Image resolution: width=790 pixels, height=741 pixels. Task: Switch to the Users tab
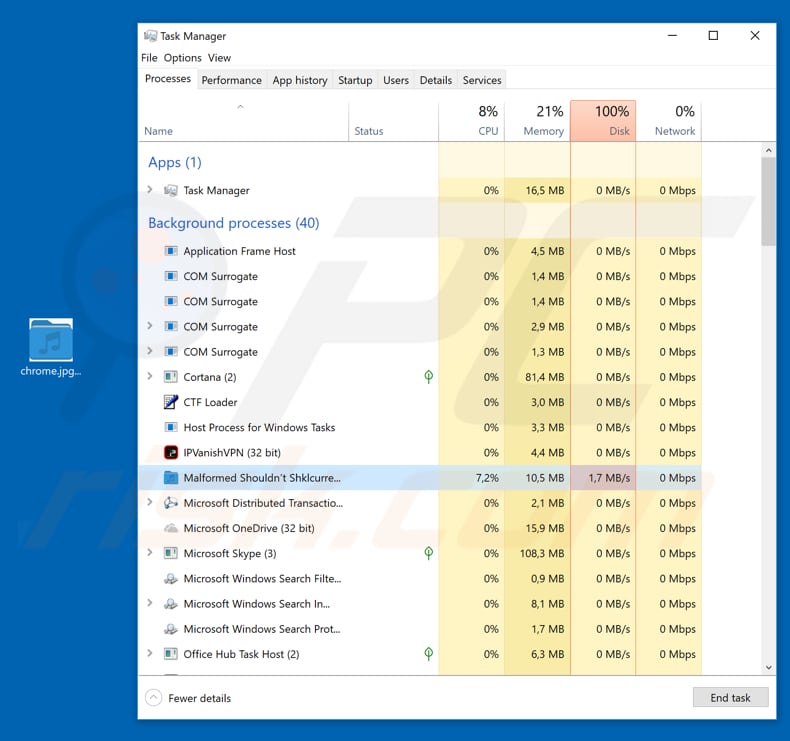coord(396,80)
